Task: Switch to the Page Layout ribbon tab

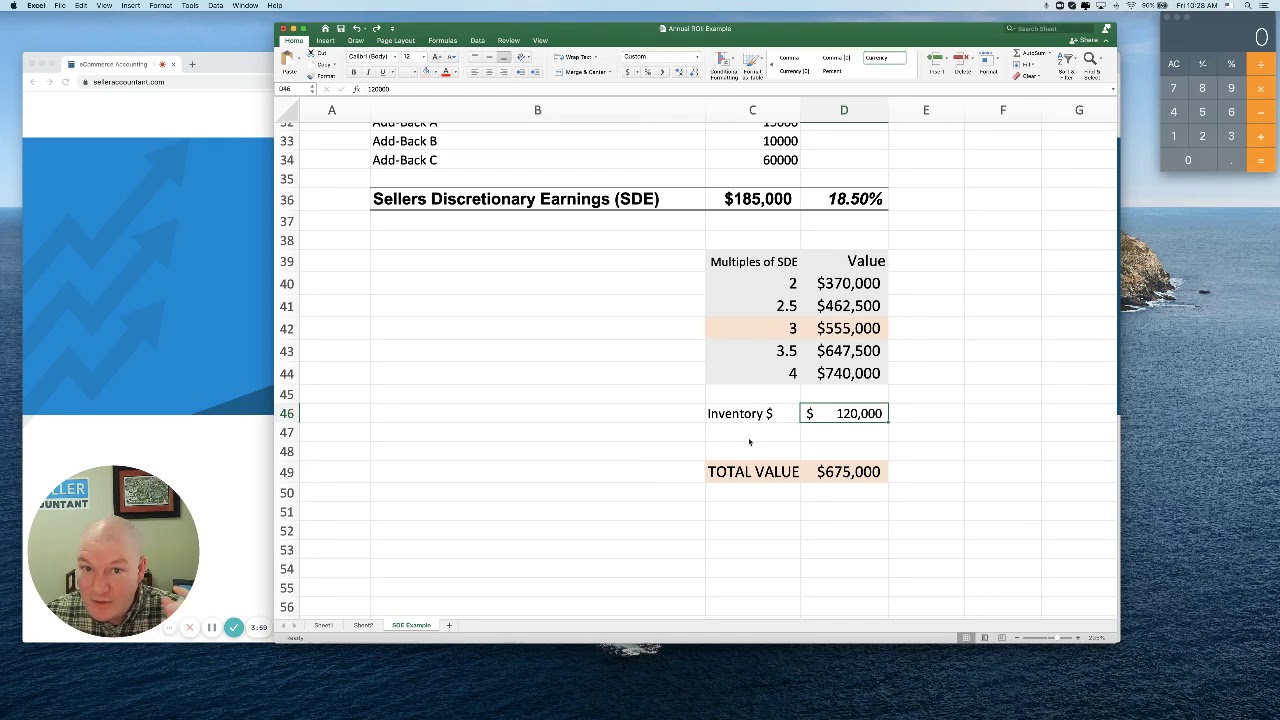Action: coord(396,41)
